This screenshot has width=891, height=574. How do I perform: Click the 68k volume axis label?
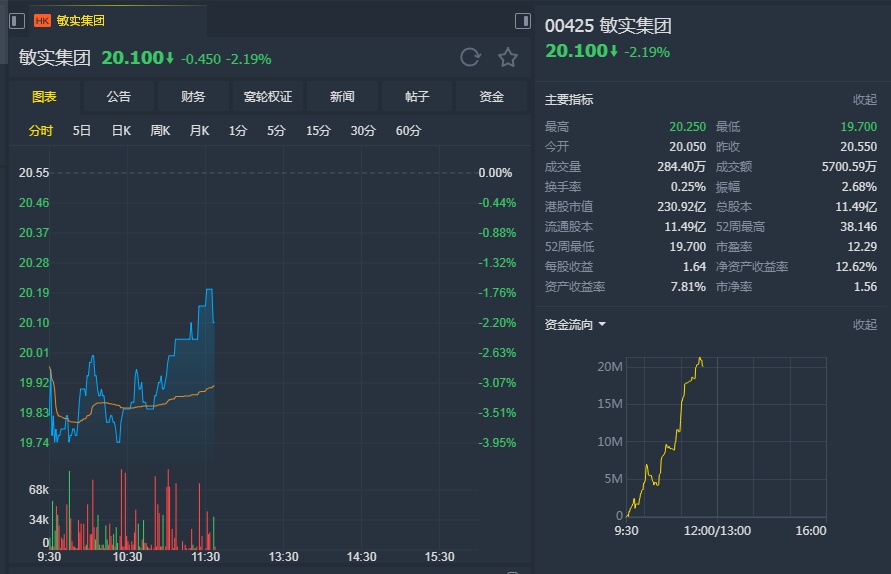(39, 490)
